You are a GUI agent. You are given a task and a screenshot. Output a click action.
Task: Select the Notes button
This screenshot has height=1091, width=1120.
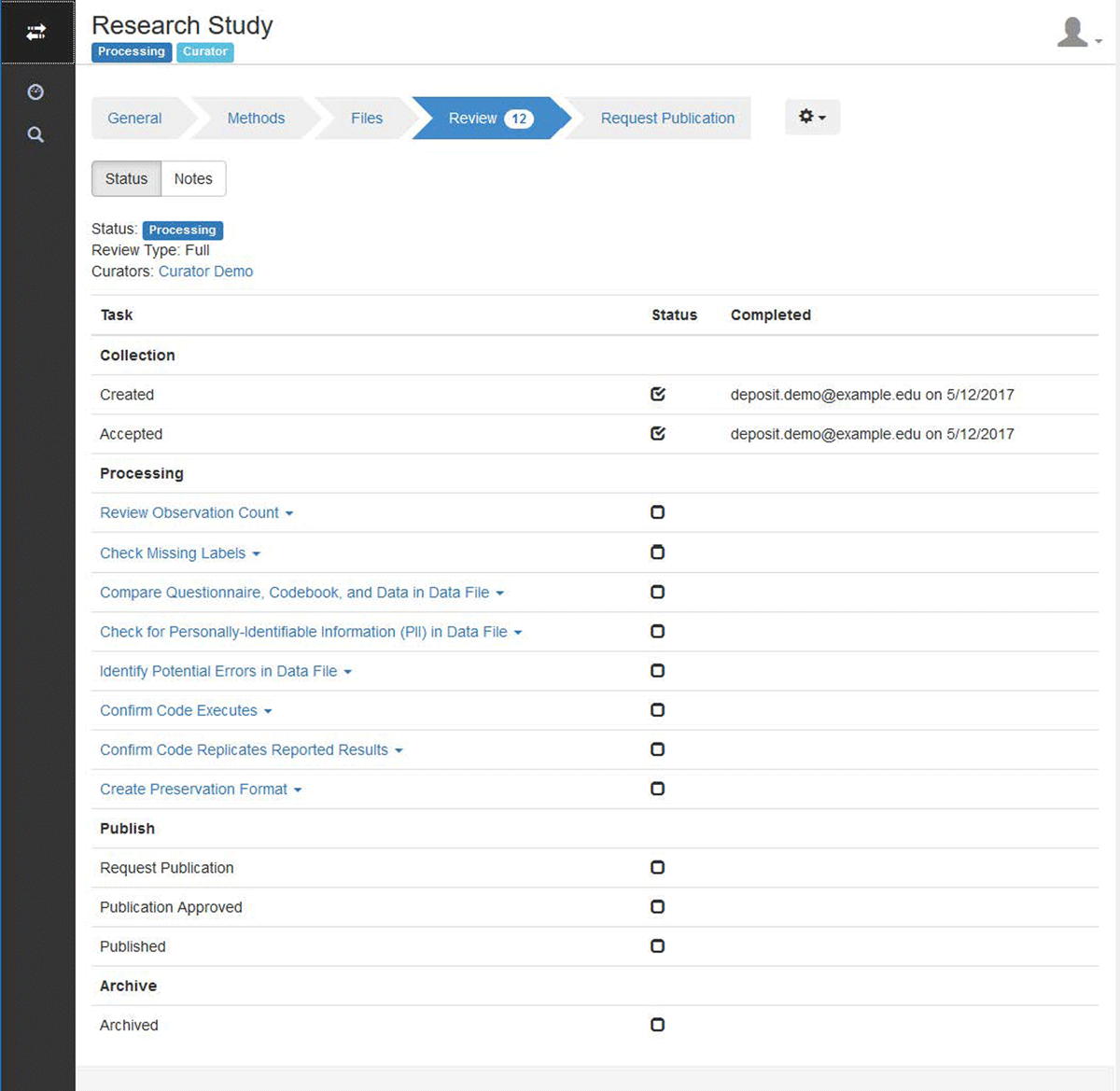pyautogui.click(x=193, y=179)
